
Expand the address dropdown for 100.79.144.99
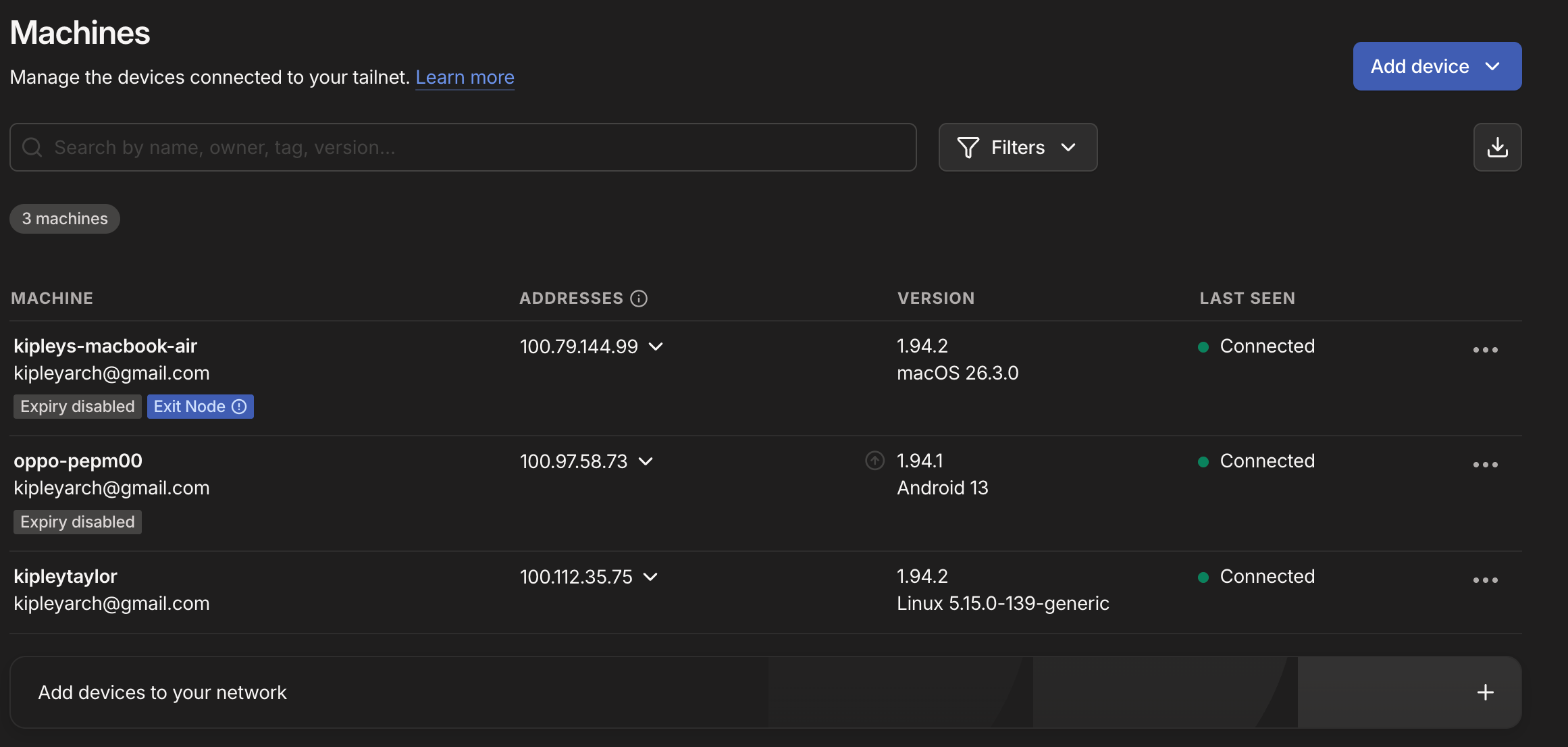tap(656, 346)
